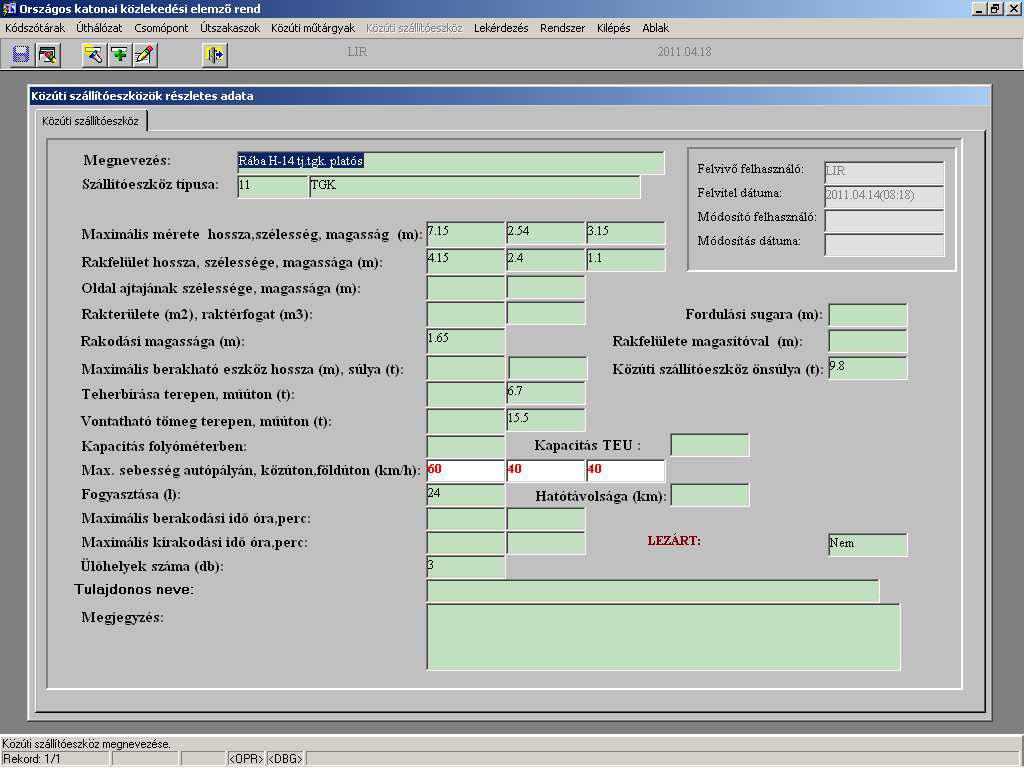This screenshot has height=768, width=1024.
Task: Open the Közúti műtárgyak menu
Action: coord(313,28)
